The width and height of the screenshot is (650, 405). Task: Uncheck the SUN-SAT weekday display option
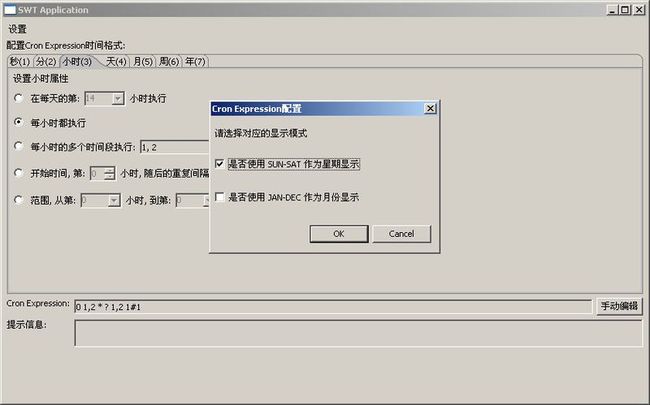point(220,164)
